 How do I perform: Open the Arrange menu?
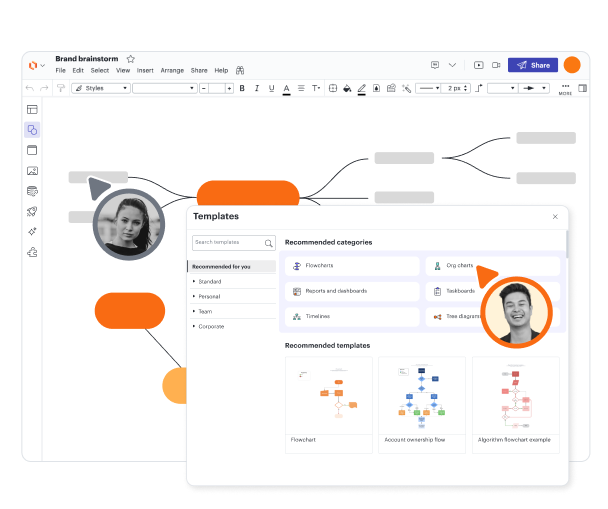(x=172, y=71)
